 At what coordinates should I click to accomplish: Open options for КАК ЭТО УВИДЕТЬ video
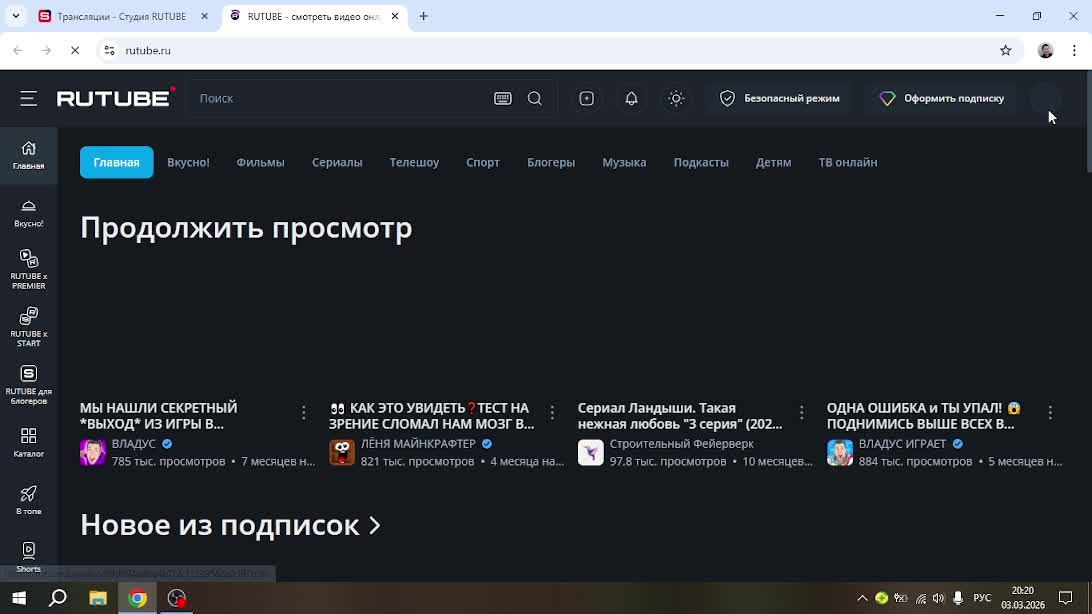click(x=552, y=413)
